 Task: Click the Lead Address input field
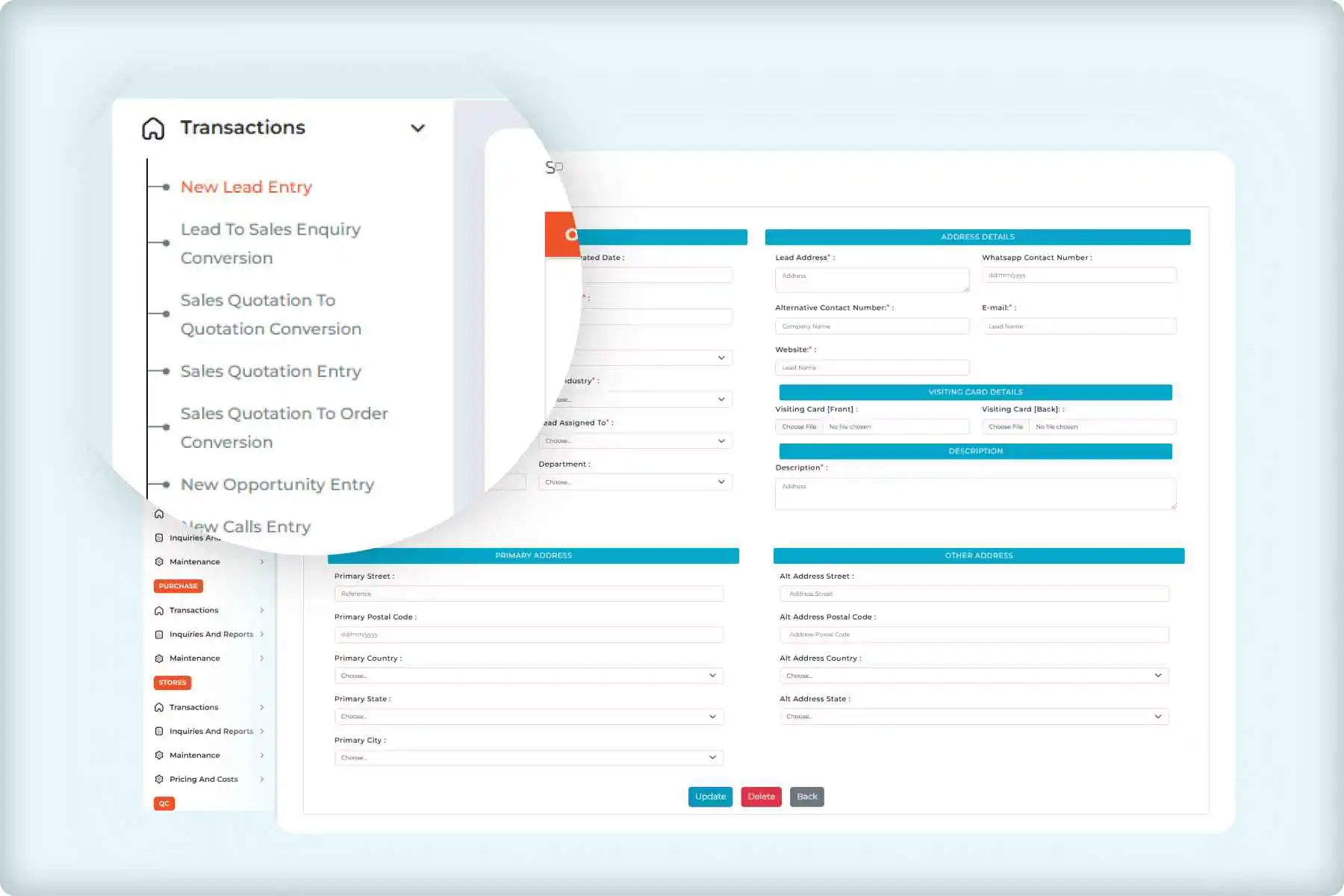click(871, 279)
